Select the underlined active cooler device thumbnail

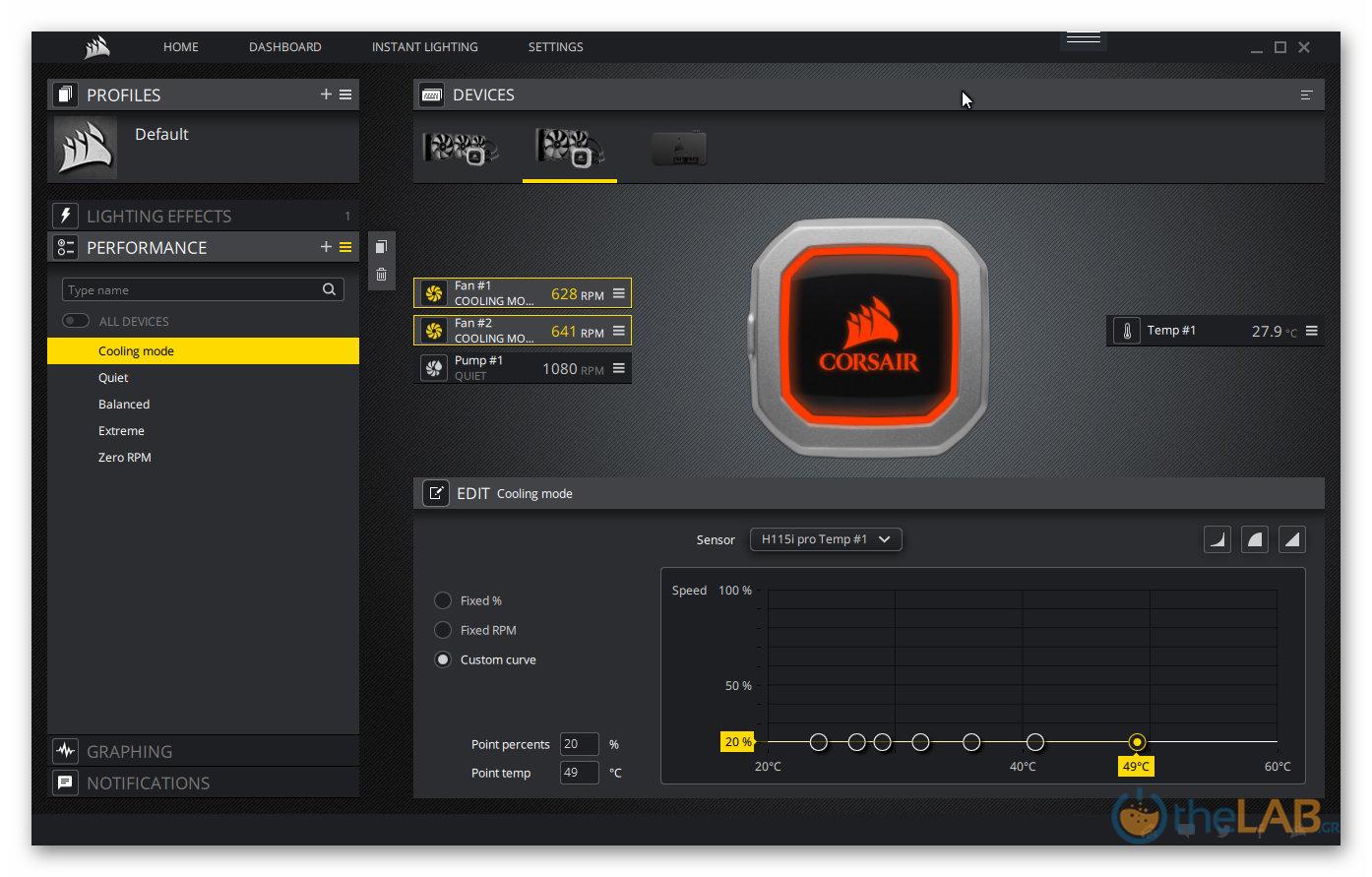[x=570, y=149]
